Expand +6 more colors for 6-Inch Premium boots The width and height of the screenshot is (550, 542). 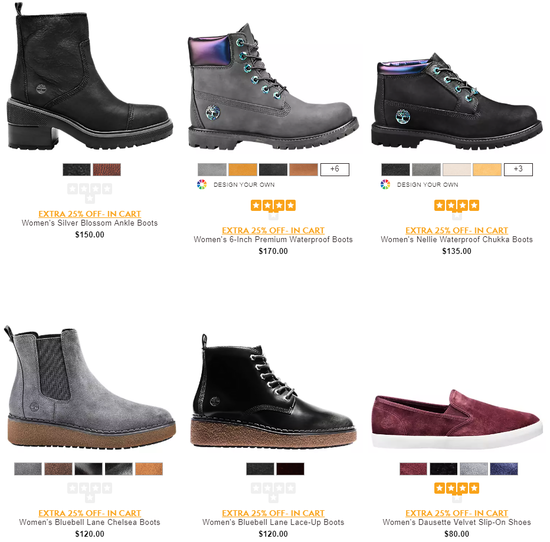click(335, 169)
